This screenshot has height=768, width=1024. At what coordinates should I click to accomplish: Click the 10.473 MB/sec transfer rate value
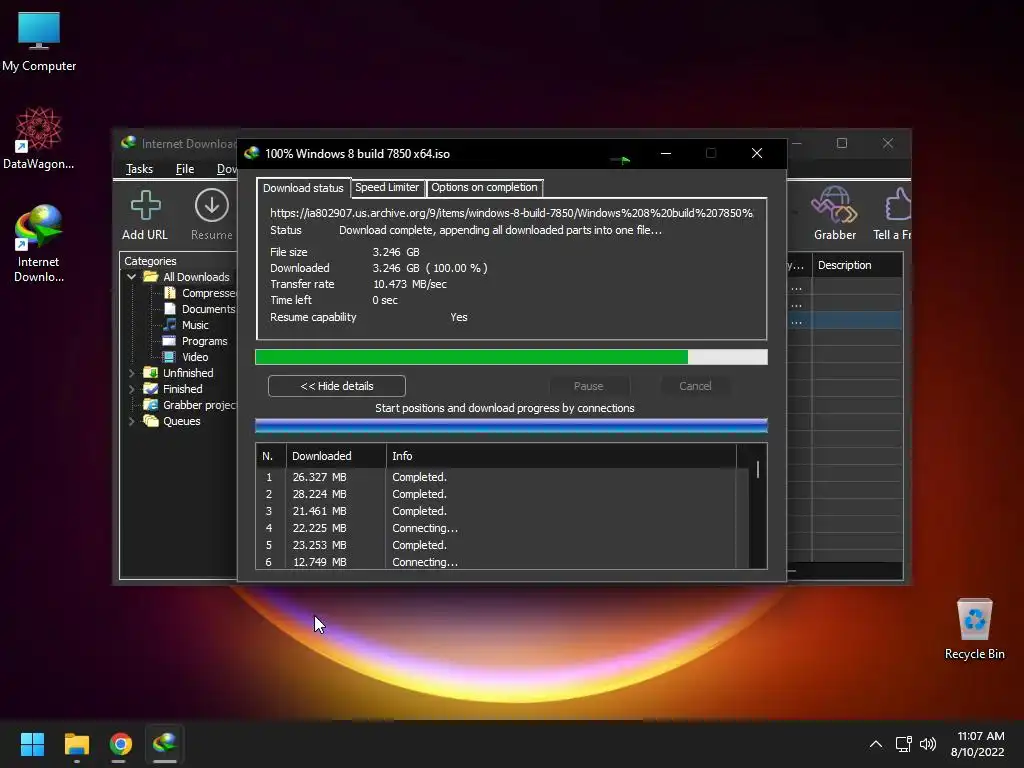pos(409,284)
